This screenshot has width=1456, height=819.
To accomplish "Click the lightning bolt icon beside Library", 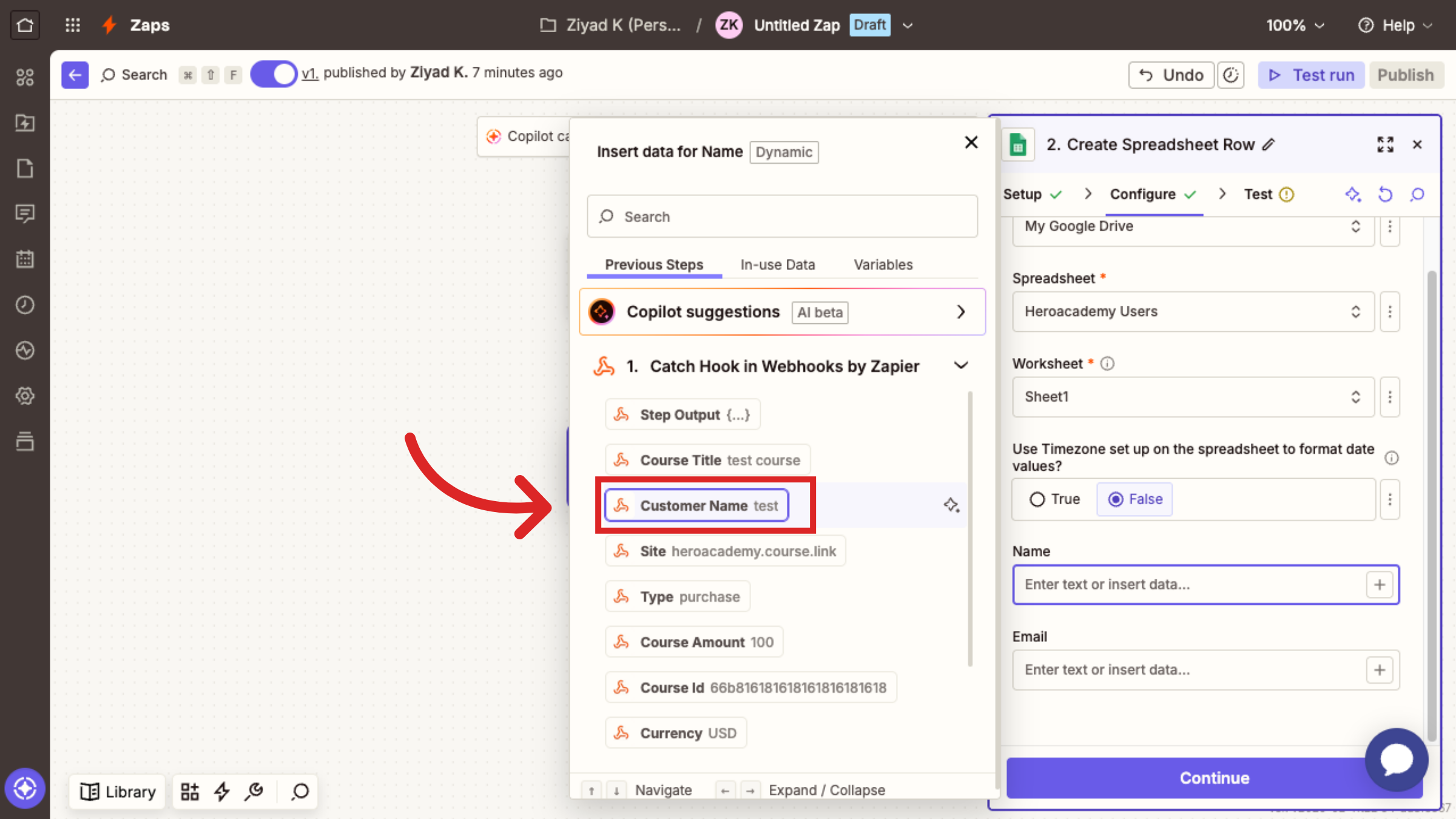I will (221, 791).
